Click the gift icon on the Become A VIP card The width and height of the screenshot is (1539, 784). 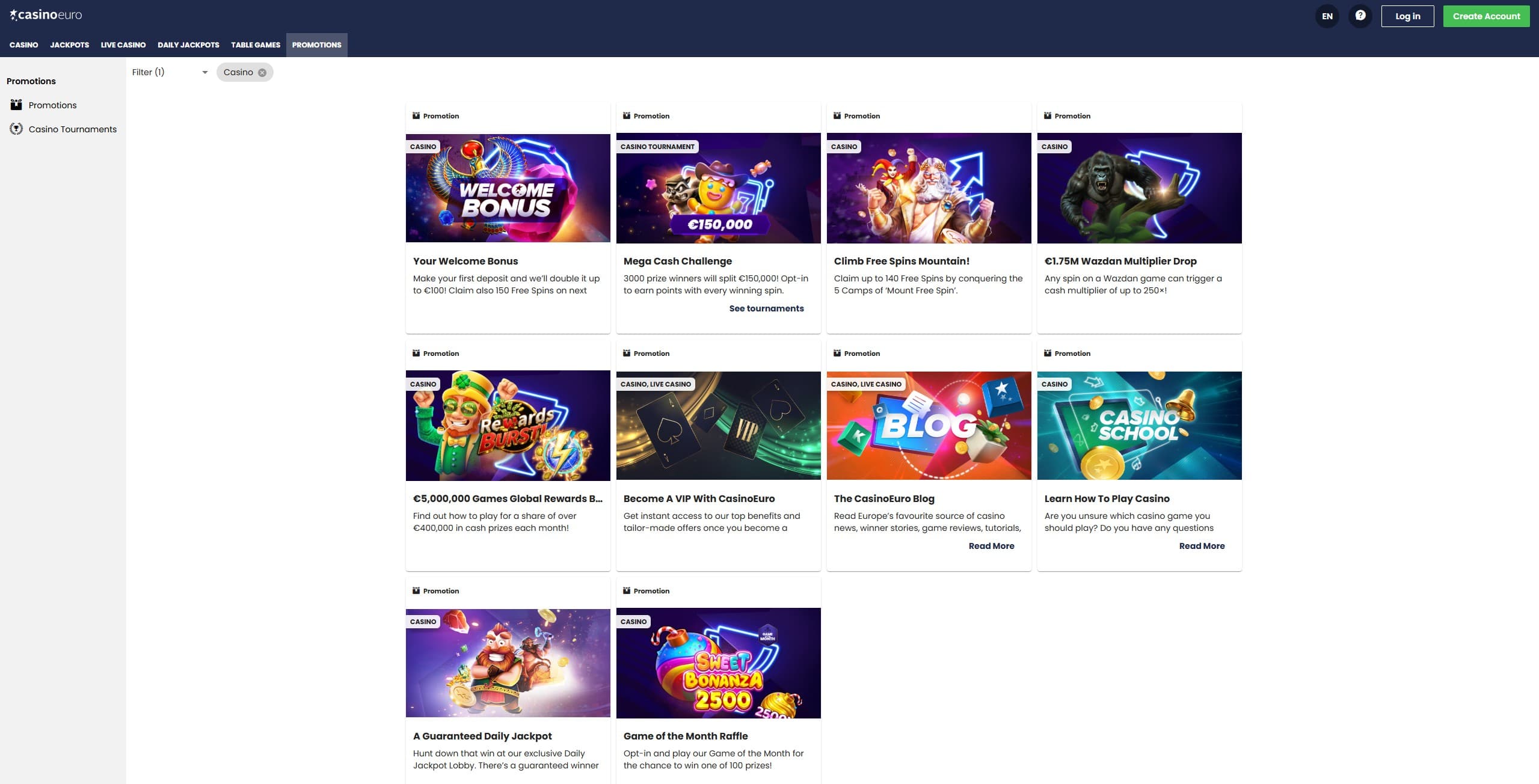[627, 353]
